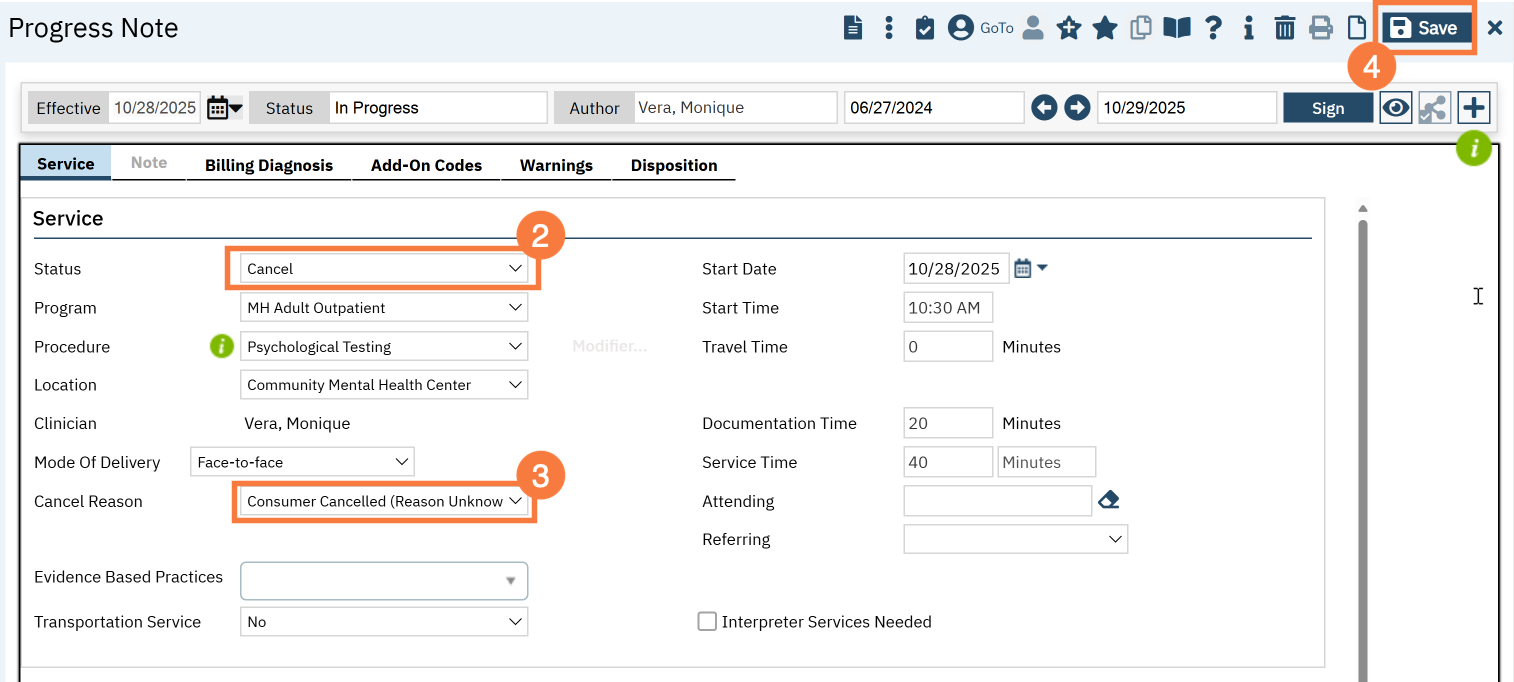Image resolution: width=1514 pixels, height=682 pixels.
Task: Open the Disposition tab
Action: [673, 166]
